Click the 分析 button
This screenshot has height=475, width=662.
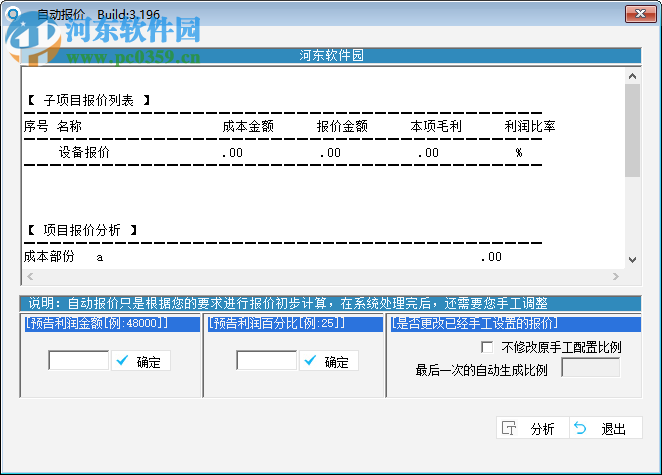click(x=532, y=428)
